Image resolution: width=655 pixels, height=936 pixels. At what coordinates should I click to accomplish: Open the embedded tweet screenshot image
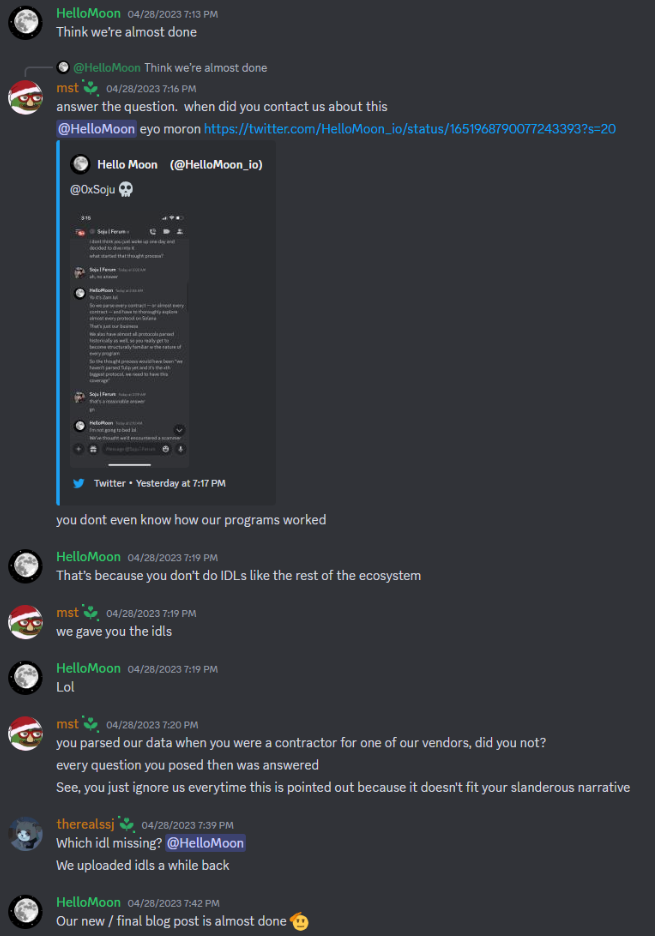tap(130, 339)
